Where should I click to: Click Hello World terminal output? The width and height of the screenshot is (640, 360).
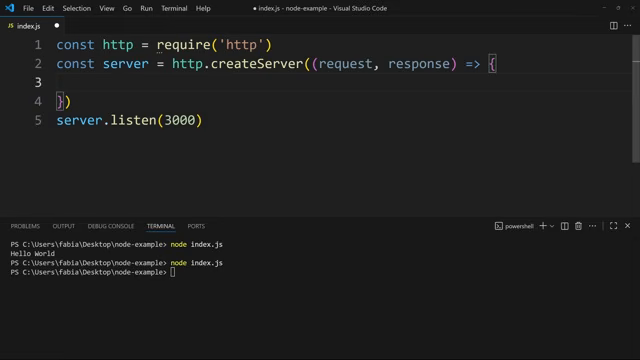(x=33, y=253)
